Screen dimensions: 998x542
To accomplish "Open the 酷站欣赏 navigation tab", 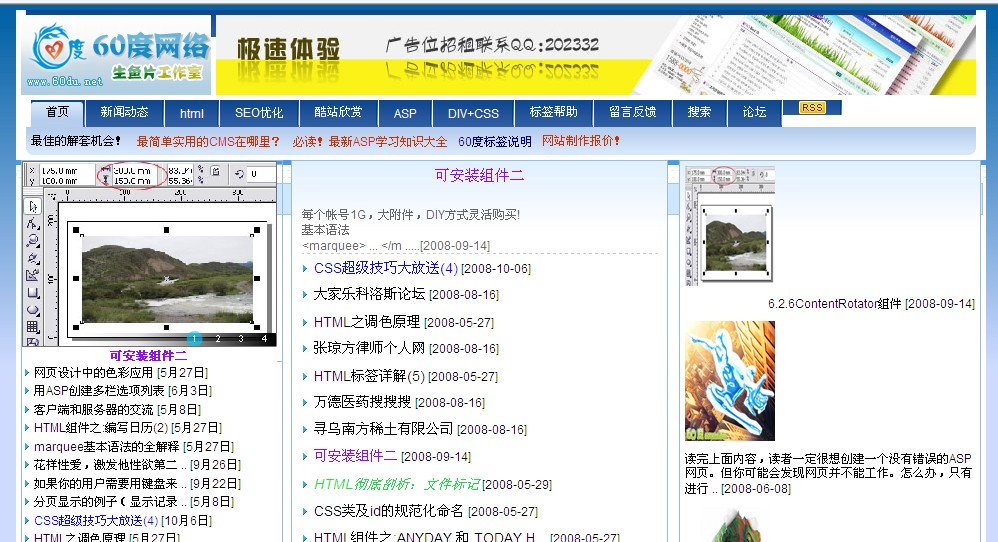I will point(339,113).
